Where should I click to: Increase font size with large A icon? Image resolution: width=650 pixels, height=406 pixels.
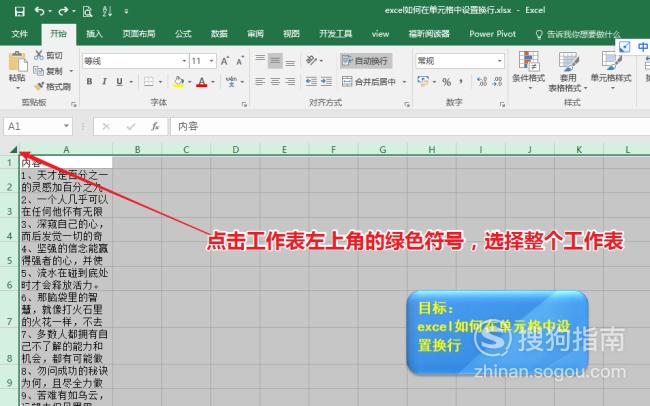pos(225,61)
